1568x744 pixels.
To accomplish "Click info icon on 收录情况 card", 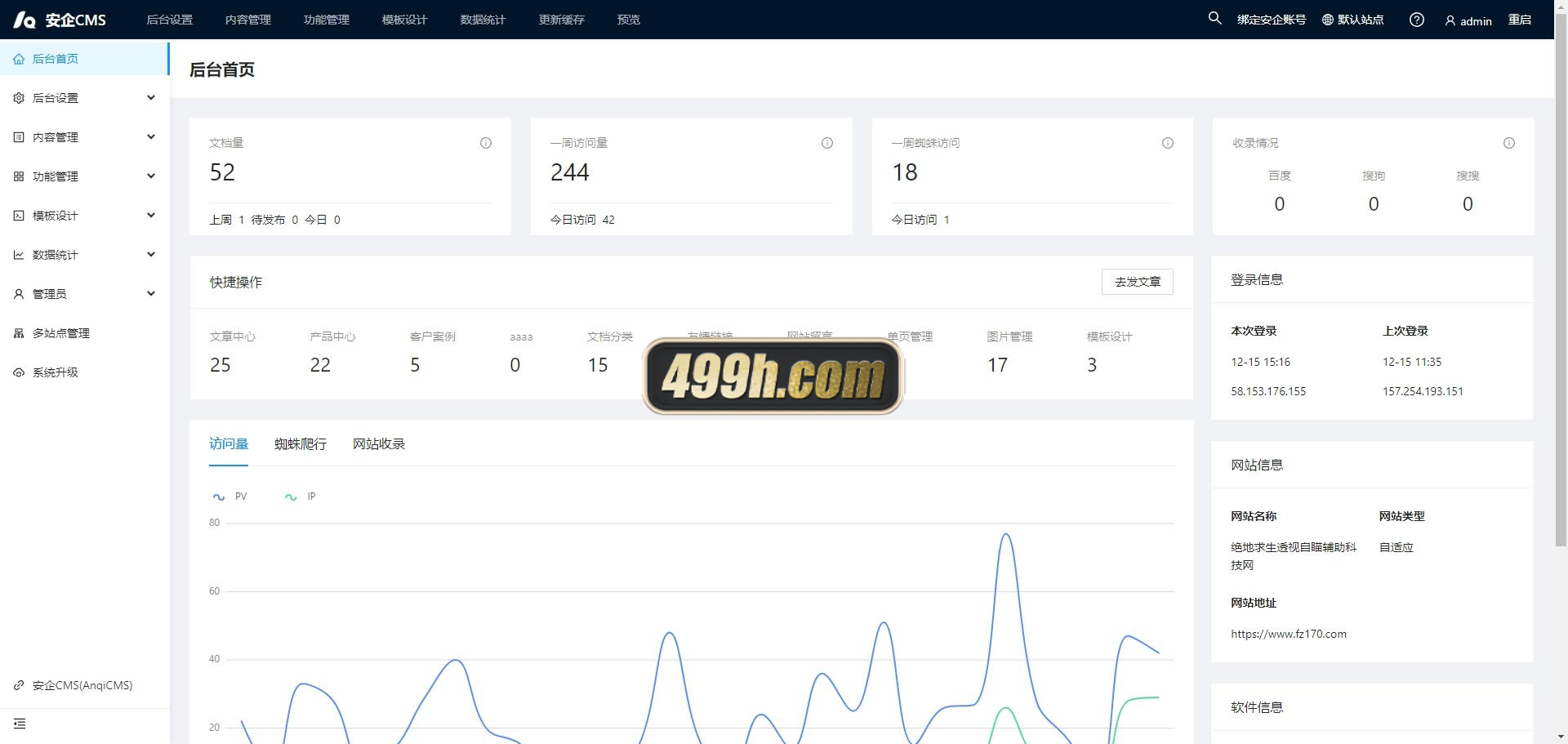I will tap(1509, 143).
